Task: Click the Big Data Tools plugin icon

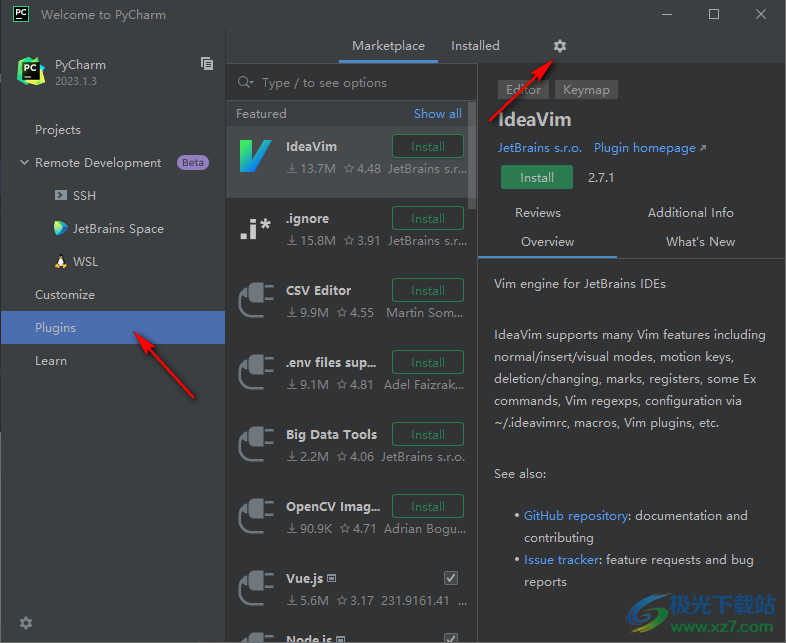Action: [x=256, y=444]
